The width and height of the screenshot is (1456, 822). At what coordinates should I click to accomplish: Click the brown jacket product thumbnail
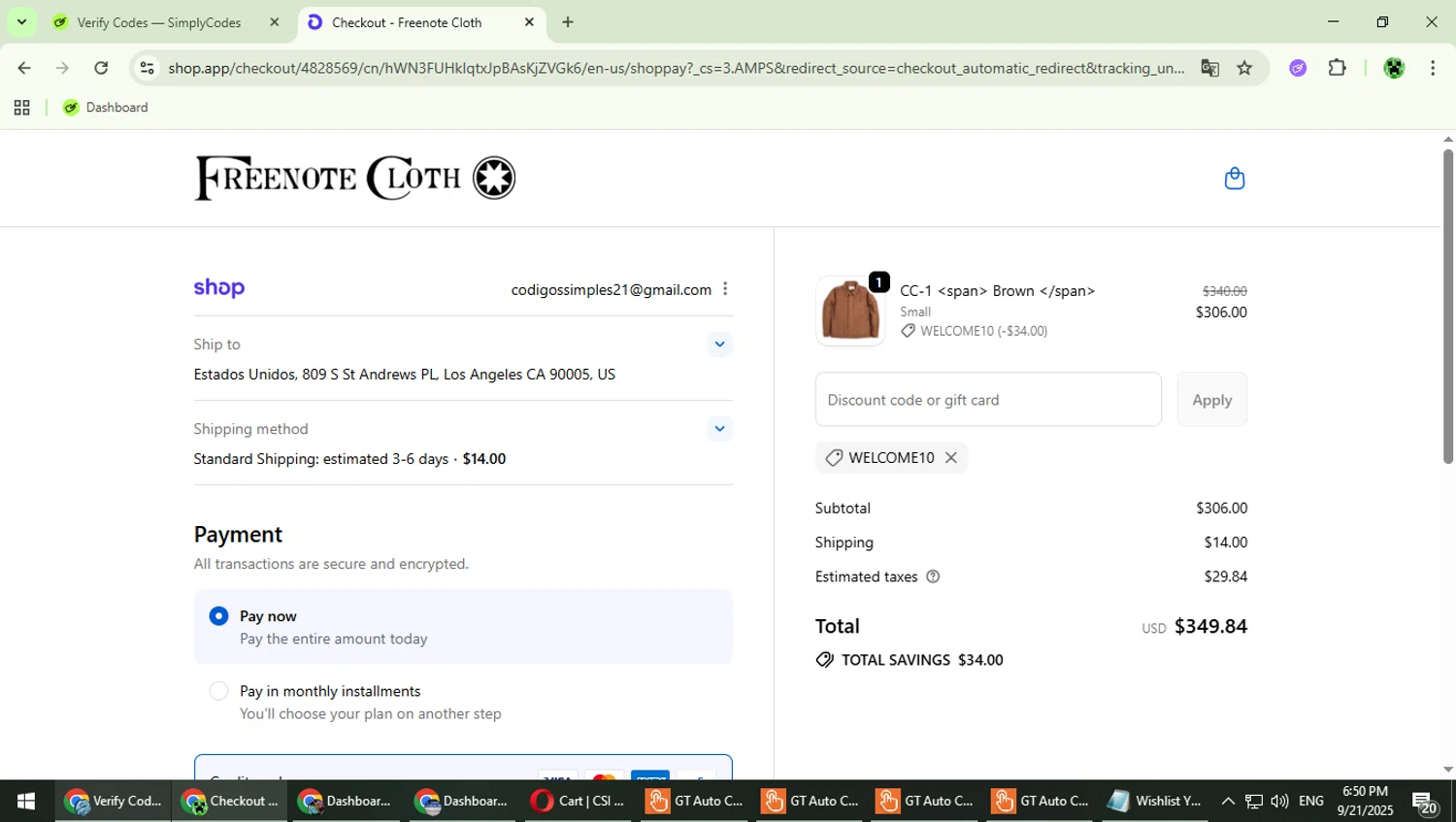click(x=850, y=311)
